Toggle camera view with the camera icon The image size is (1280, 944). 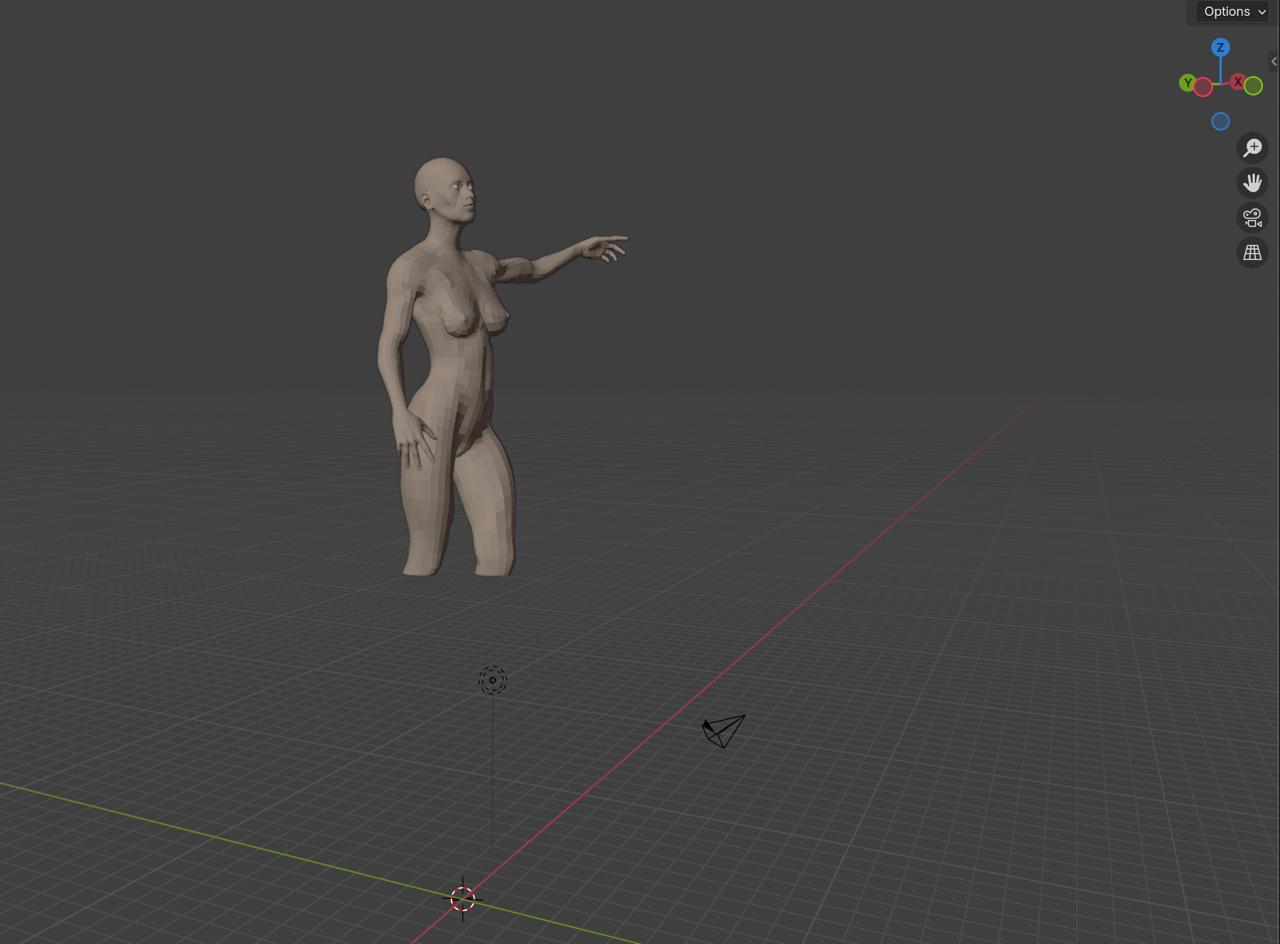click(x=1252, y=218)
